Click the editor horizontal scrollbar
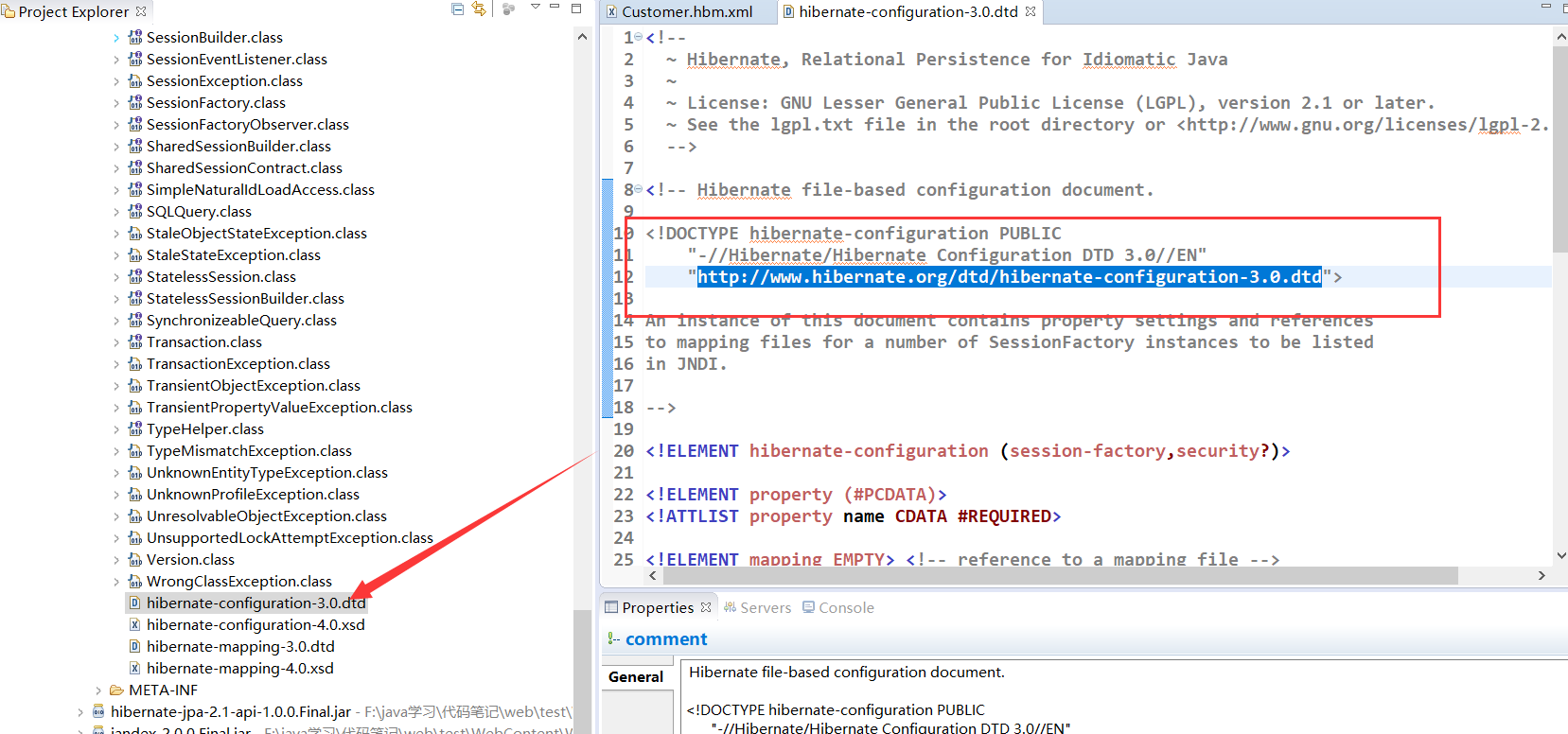This screenshot has height=734, width=1568. click(1060, 575)
